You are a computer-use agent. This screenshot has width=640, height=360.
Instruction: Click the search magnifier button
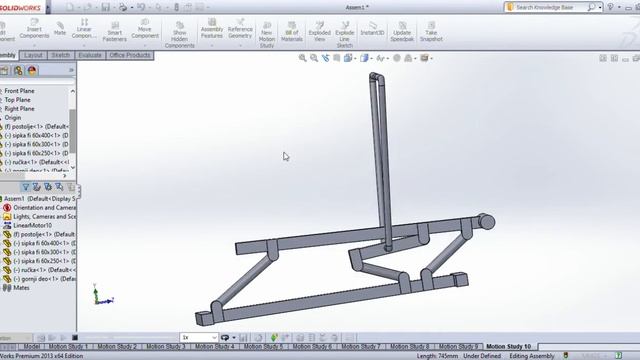591,7
